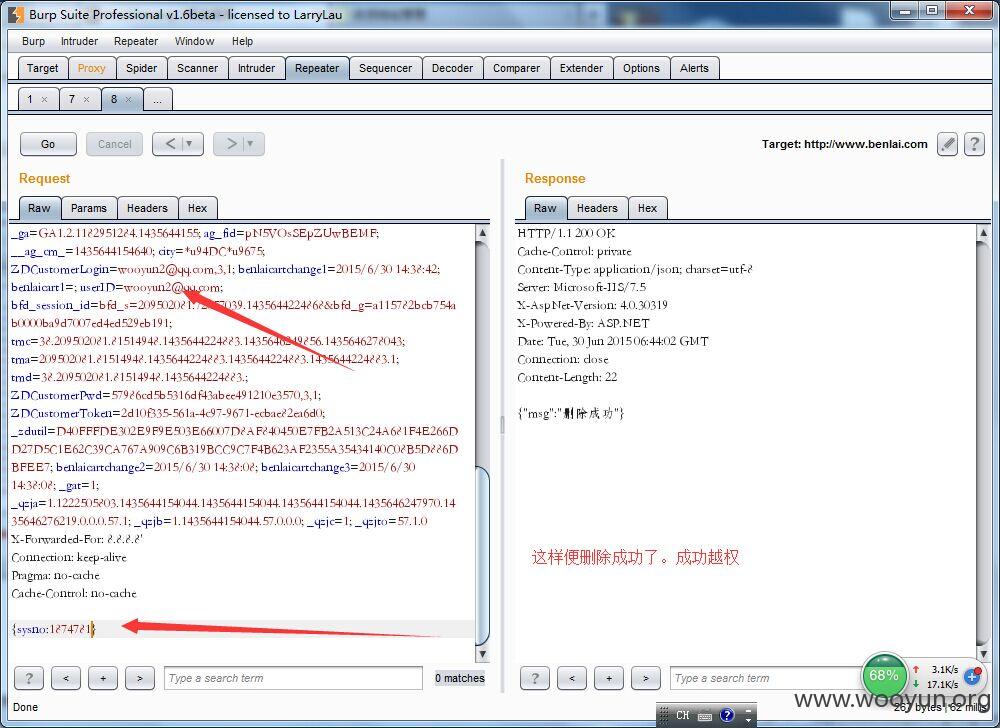Open the Intruder menu
This screenshot has height=728, width=1000.
[x=79, y=41]
